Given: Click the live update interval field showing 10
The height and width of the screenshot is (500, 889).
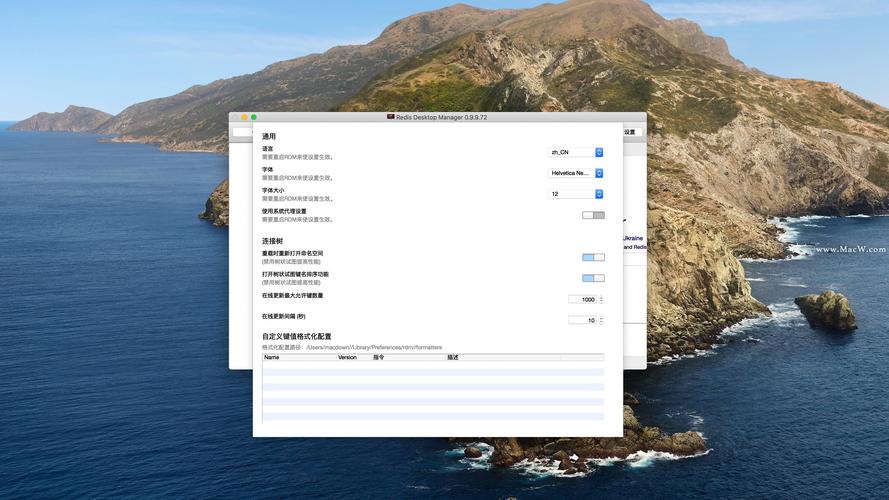Looking at the screenshot, I should pos(582,320).
